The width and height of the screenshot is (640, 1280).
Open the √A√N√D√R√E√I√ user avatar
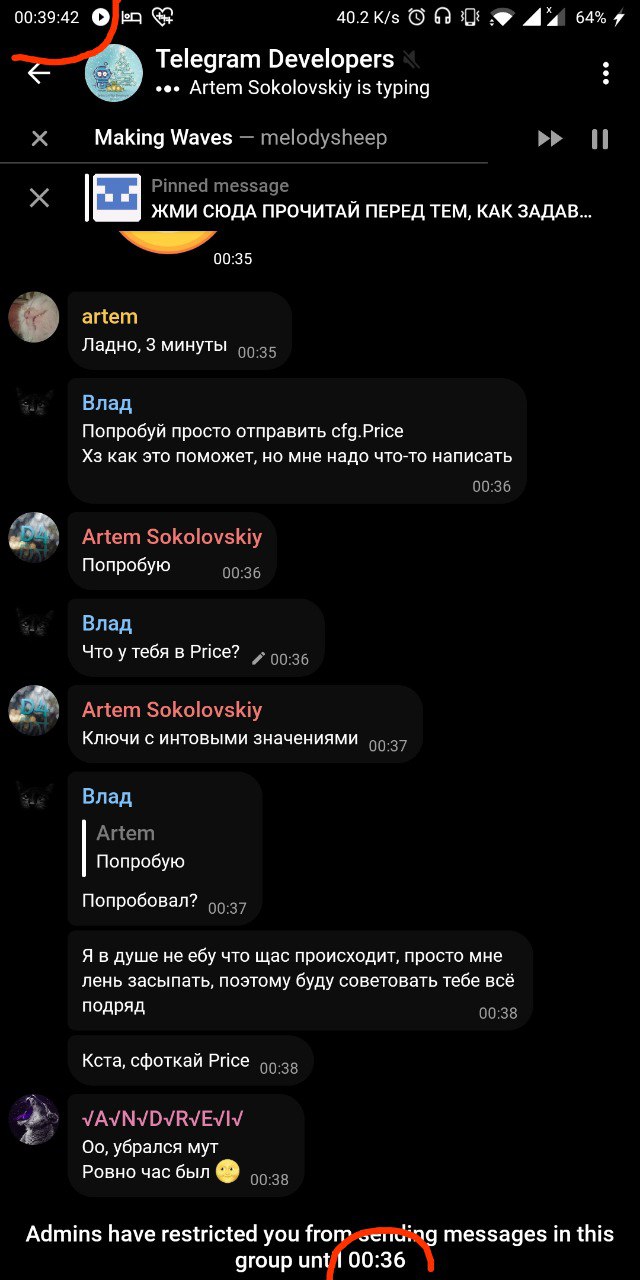[34, 1119]
